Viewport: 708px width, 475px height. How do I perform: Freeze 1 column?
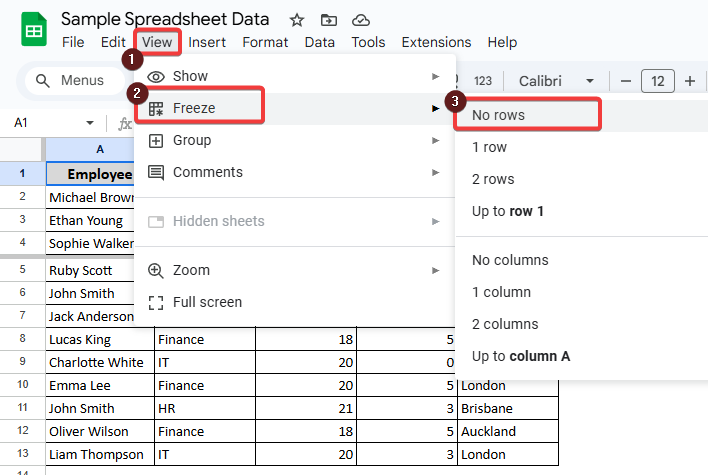(501, 292)
